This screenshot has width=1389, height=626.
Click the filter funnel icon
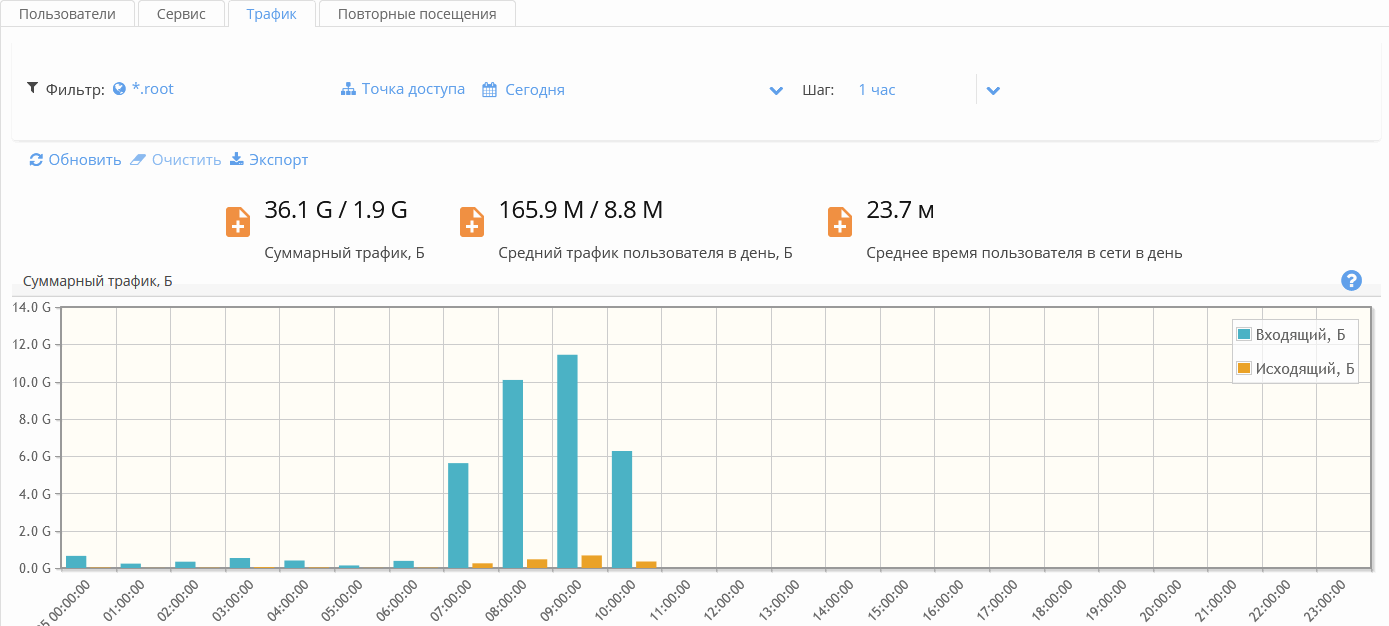[32, 88]
